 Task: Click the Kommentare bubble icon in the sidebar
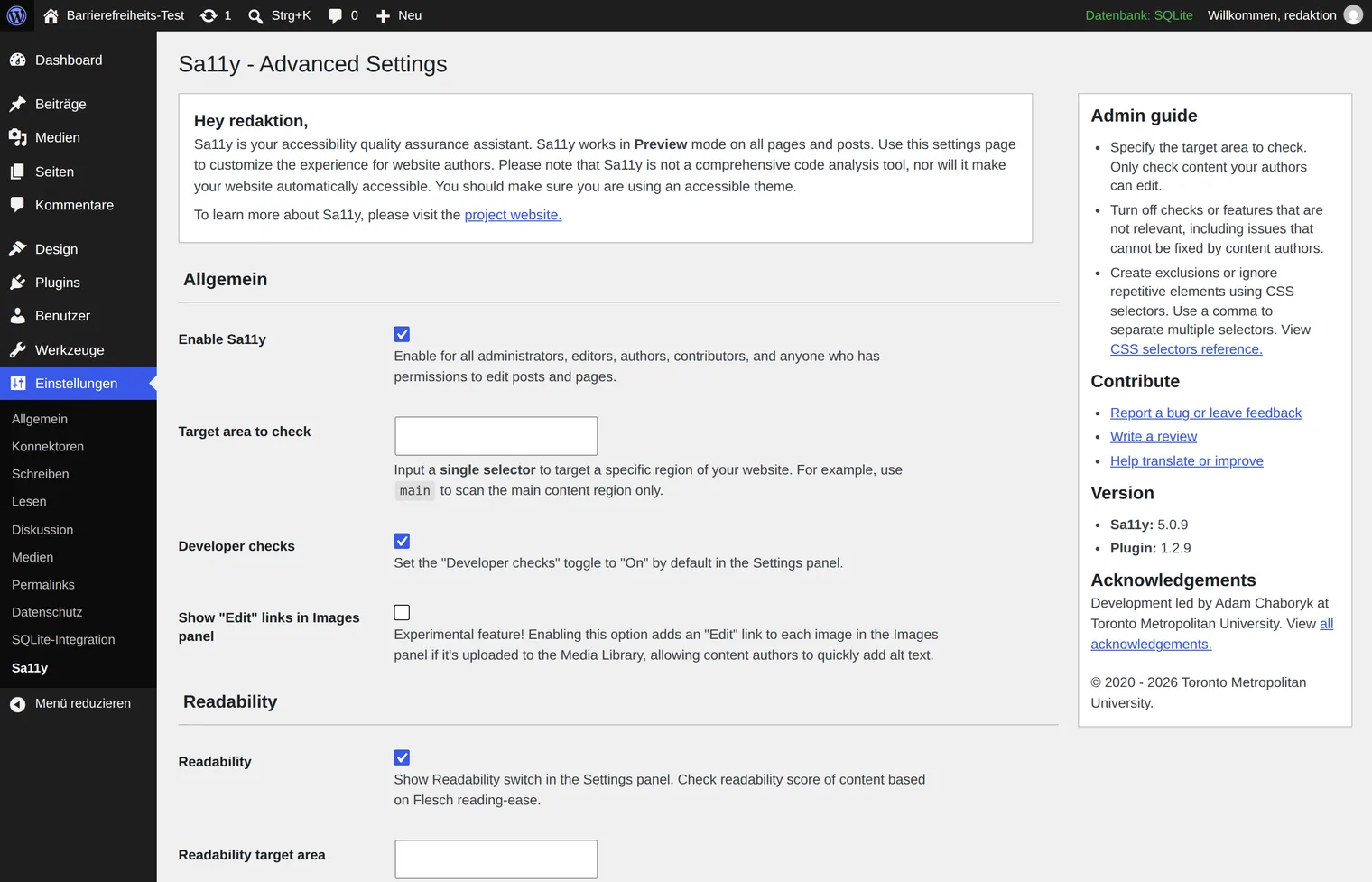point(17,205)
